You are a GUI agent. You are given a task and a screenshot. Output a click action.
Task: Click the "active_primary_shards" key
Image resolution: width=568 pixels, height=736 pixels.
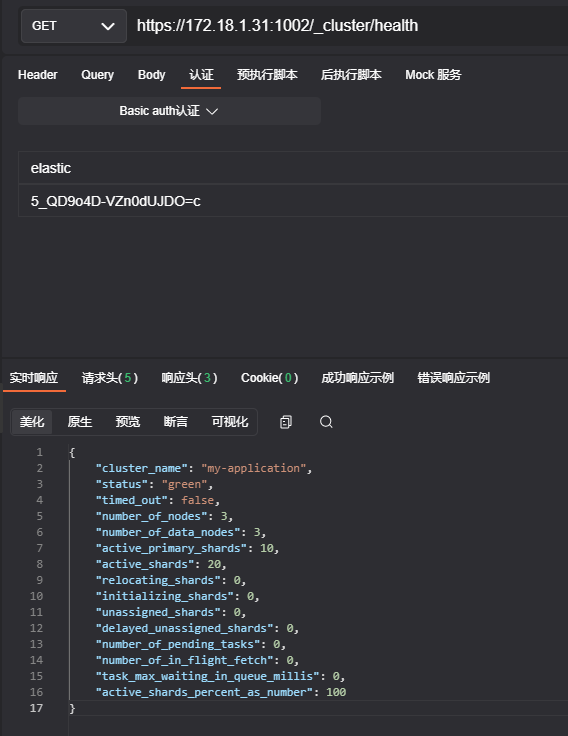171,548
